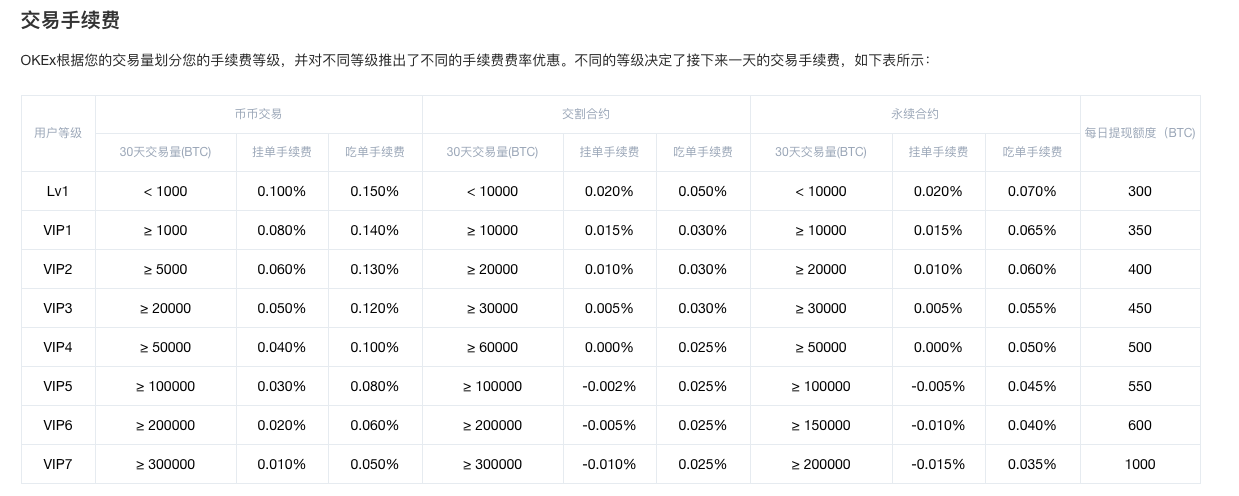Click VIP5 交割合约 maker fee -0.002%
Screen dimensions: 1239x496
coord(609,386)
